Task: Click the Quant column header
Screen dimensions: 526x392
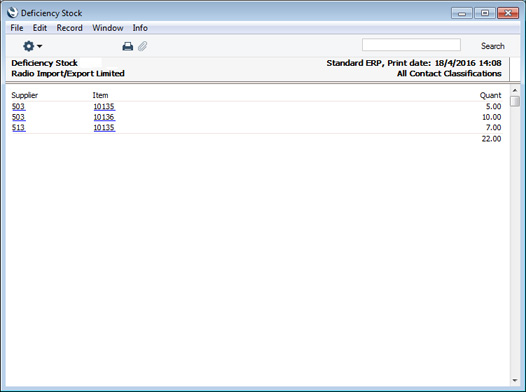Action: (x=490, y=95)
